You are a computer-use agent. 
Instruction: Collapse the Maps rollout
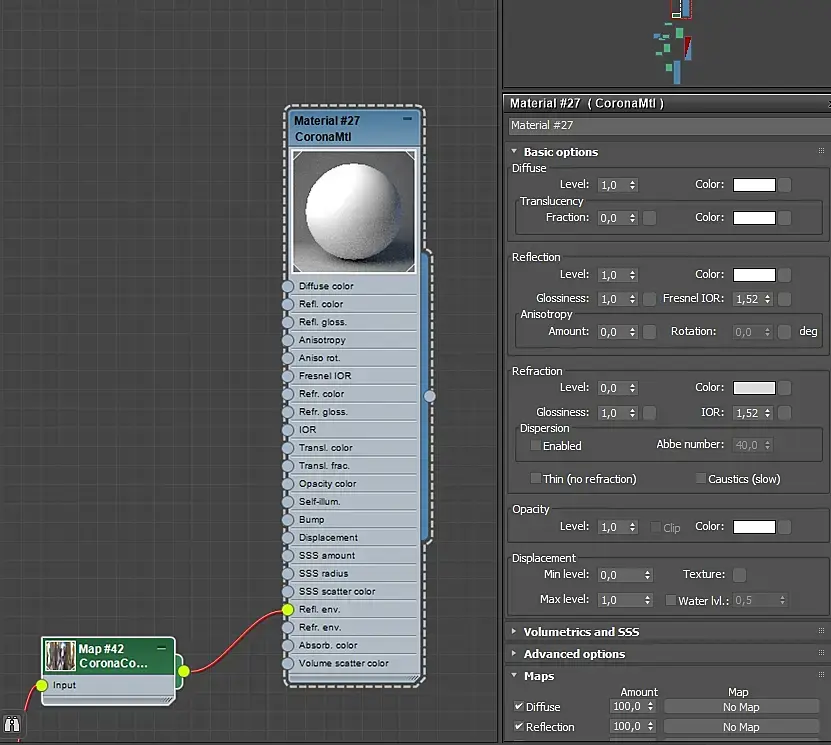pos(514,676)
